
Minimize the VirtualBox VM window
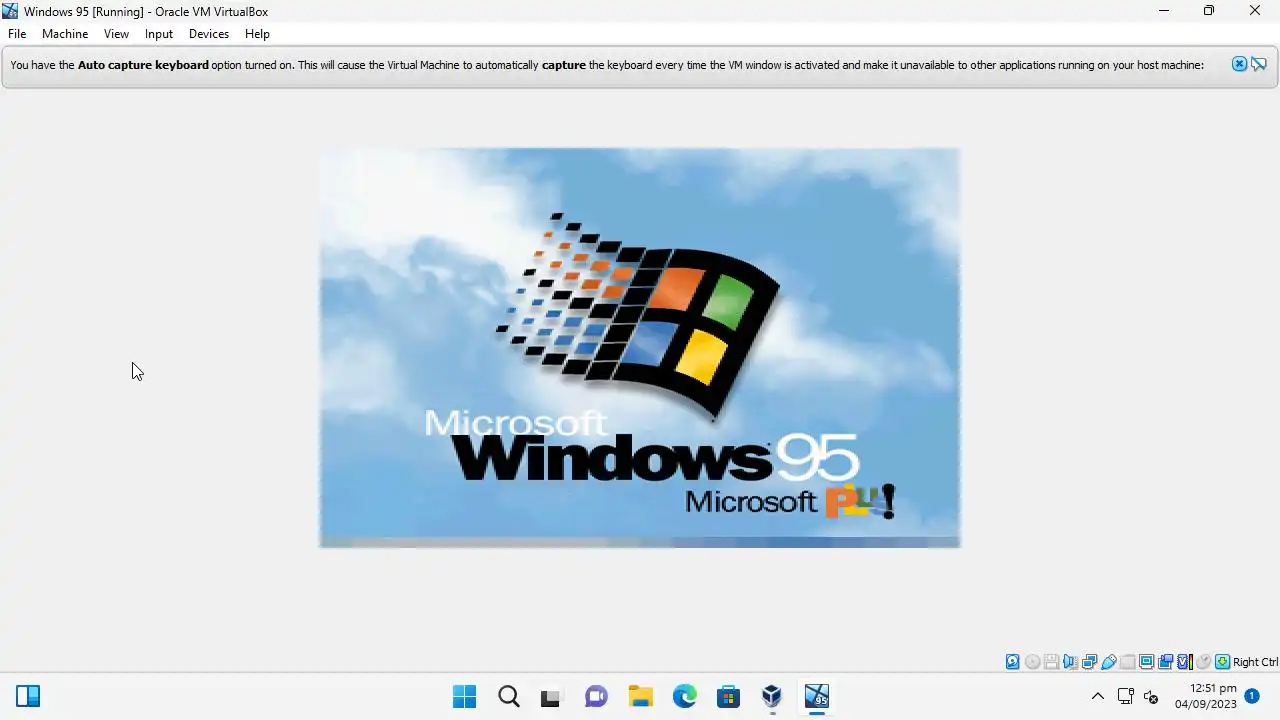coord(1164,11)
